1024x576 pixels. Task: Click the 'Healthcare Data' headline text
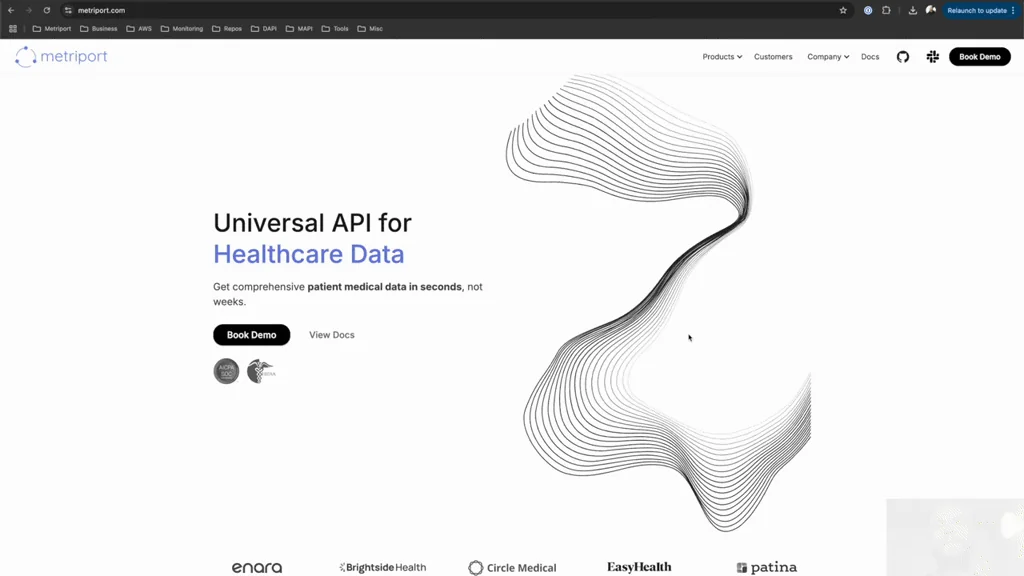(x=309, y=254)
